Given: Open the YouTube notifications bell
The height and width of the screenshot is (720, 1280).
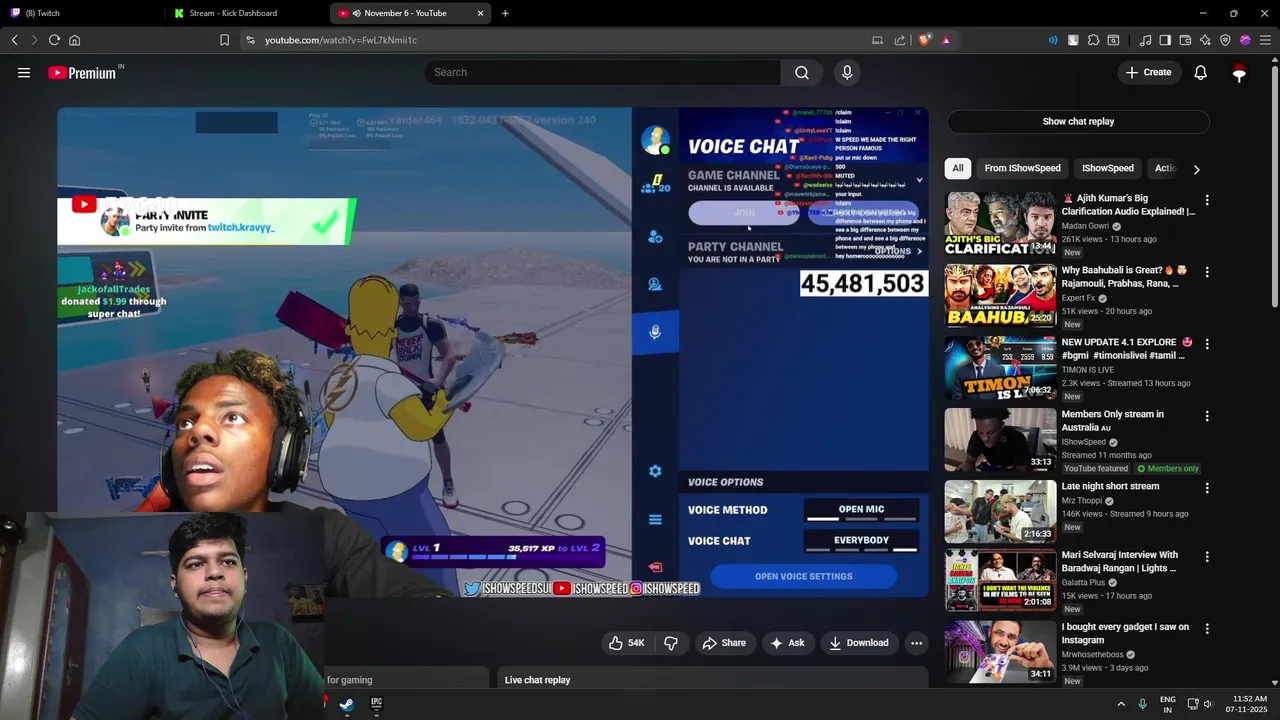Looking at the screenshot, I should click(1201, 72).
